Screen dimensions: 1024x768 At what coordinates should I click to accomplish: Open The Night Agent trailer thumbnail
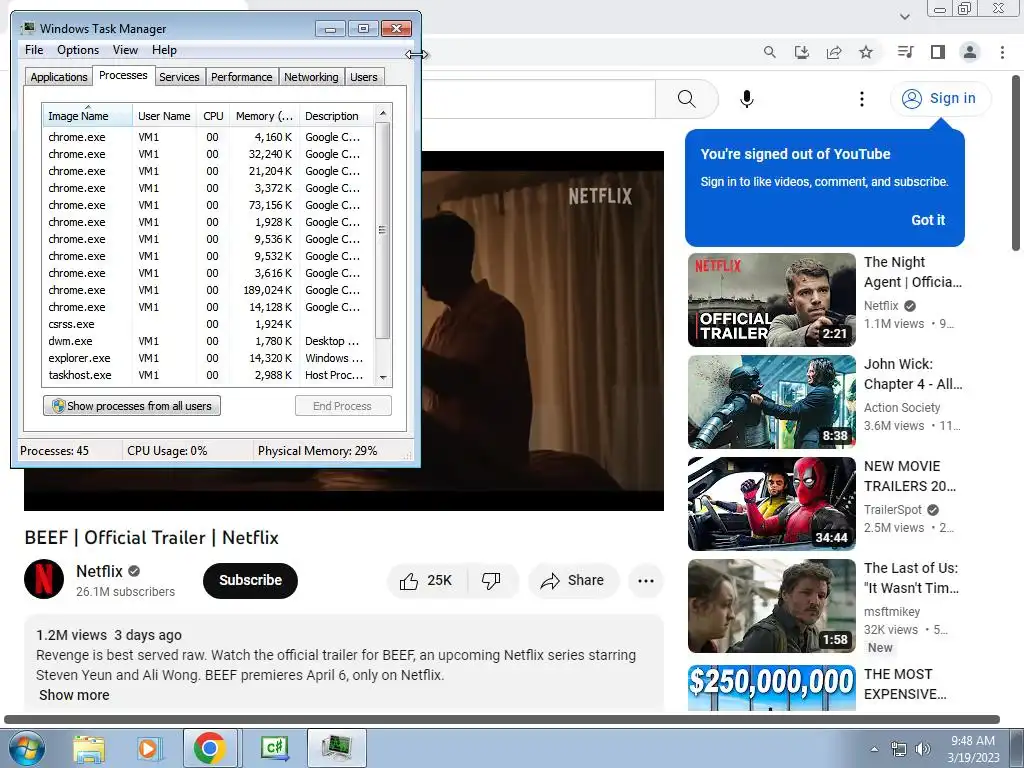coord(772,300)
